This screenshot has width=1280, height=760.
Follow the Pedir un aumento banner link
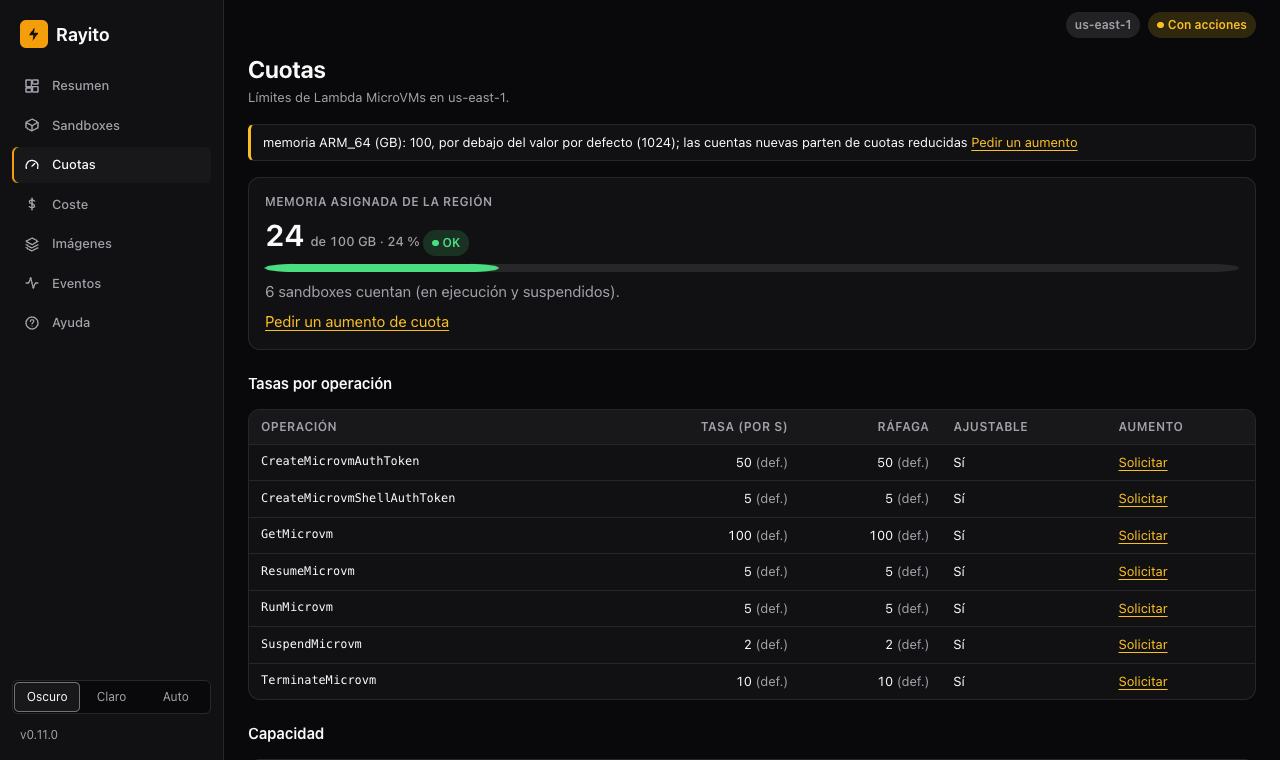tap(1024, 143)
